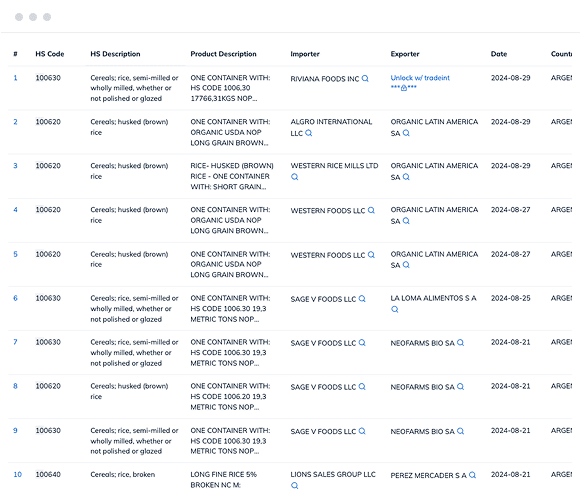
Task: Click ALGRO INTERNATIONAL LLC importer name
Action: tap(331, 127)
